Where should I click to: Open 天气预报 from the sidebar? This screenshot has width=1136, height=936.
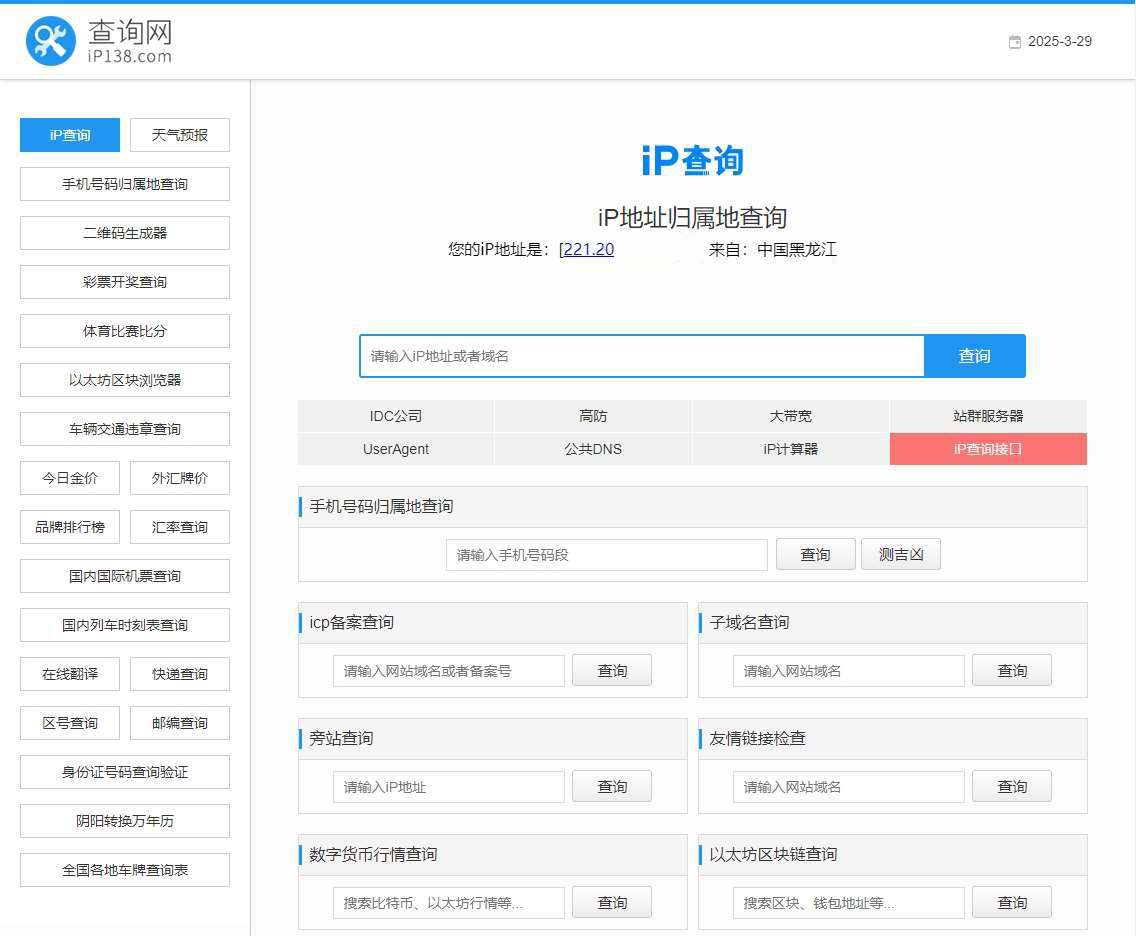[179, 135]
